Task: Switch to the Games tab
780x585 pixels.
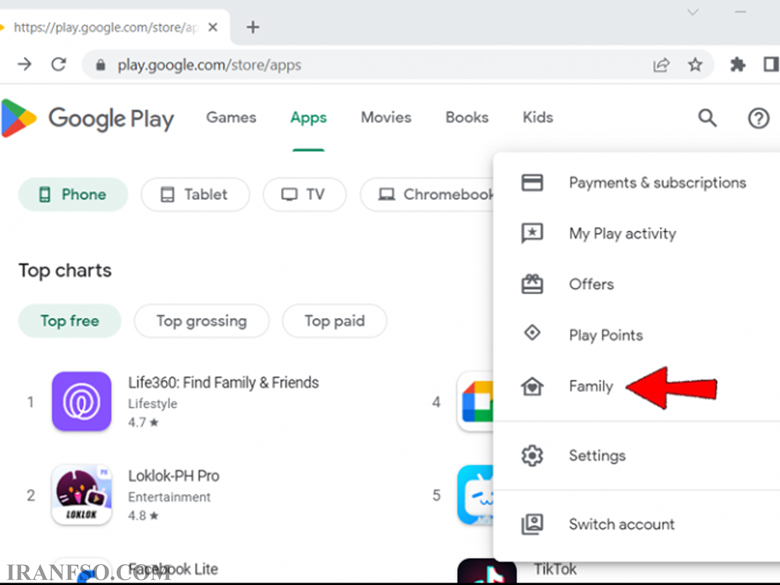Action: 231,117
